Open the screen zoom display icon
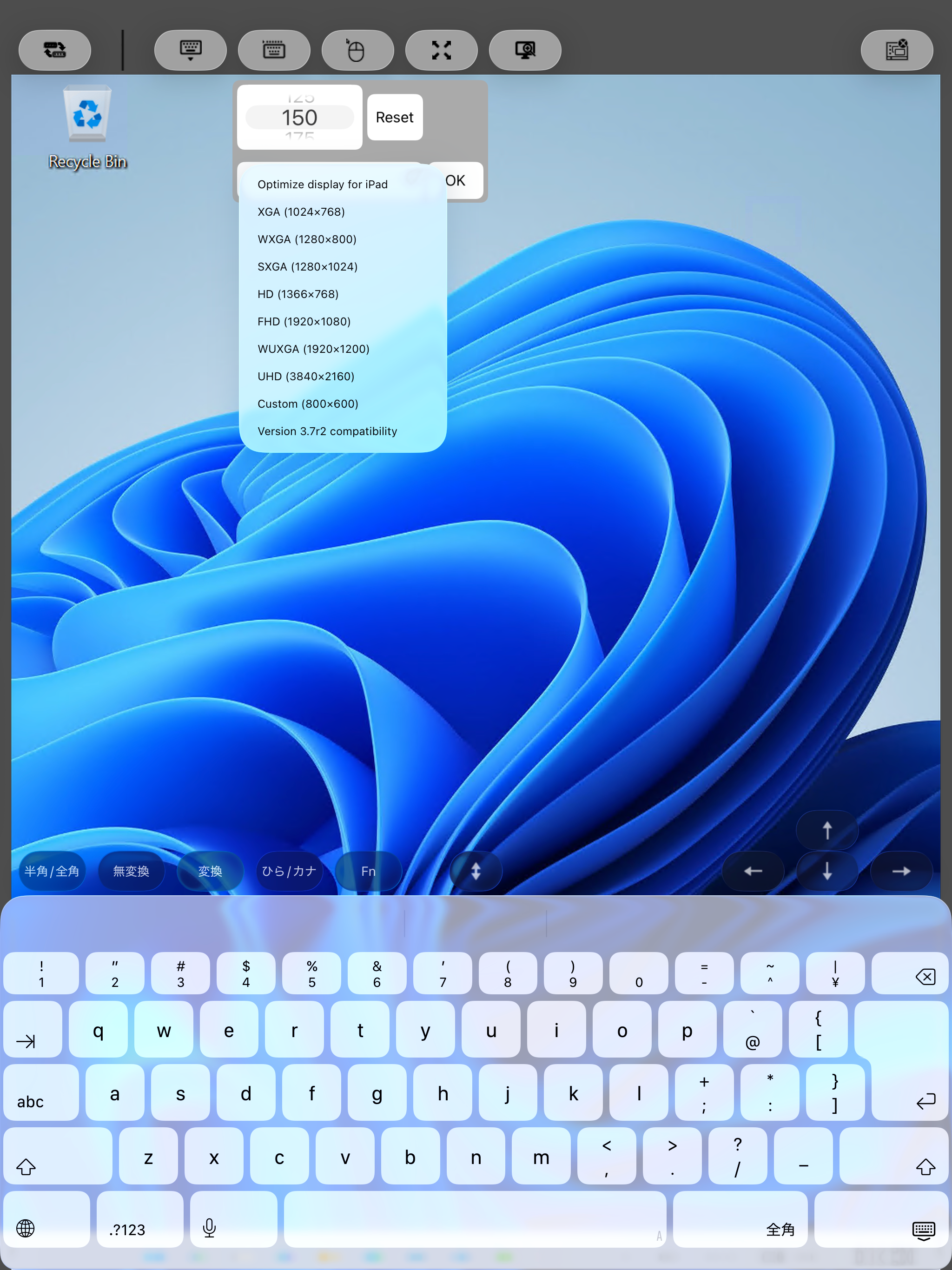 (525, 50)
